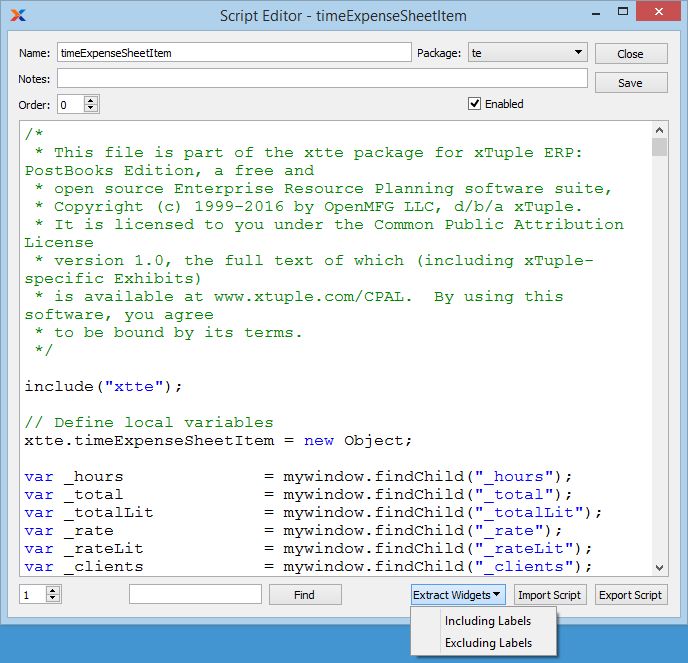The height and width of the screenshot is (663, 688).
Task: Click the Save button
Action: [631, 82]
